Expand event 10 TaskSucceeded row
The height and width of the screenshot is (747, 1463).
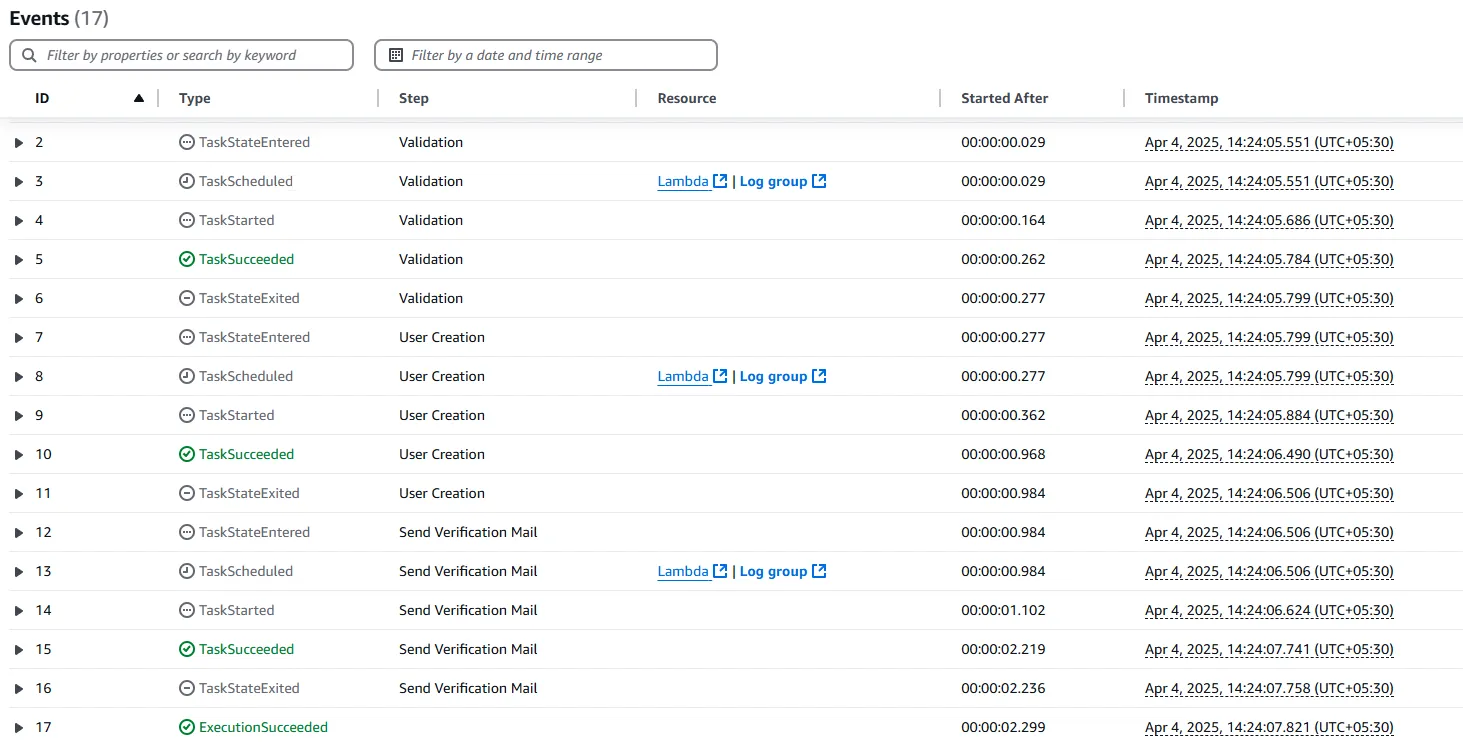tap(19, 455)
